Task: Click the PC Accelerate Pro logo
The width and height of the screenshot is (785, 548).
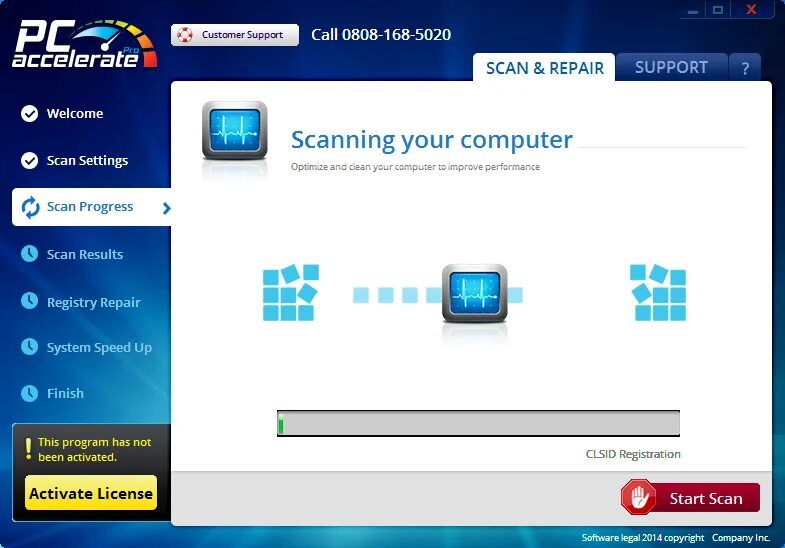Action: [x=84, y=44]
